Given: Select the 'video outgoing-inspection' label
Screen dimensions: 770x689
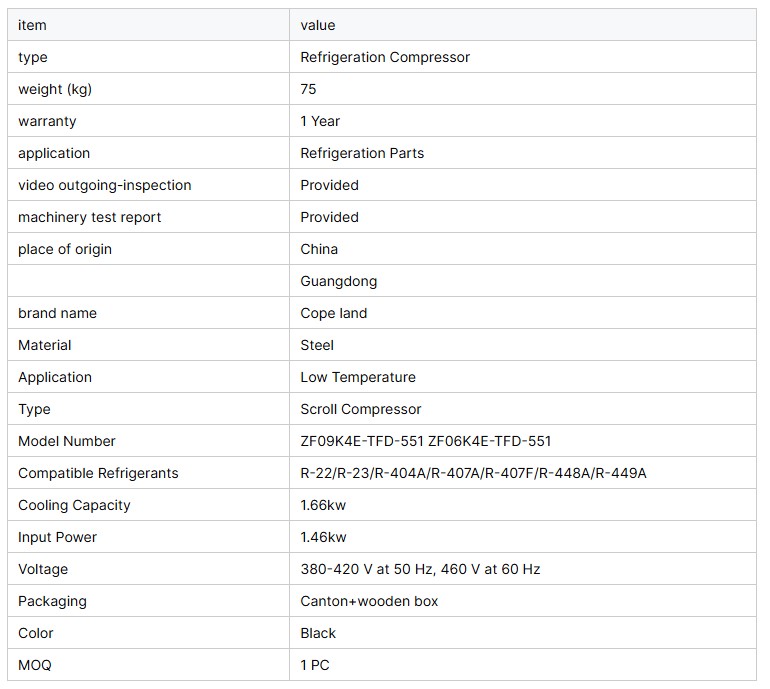Looking at the screenshot, I should [x=104, y=185].
